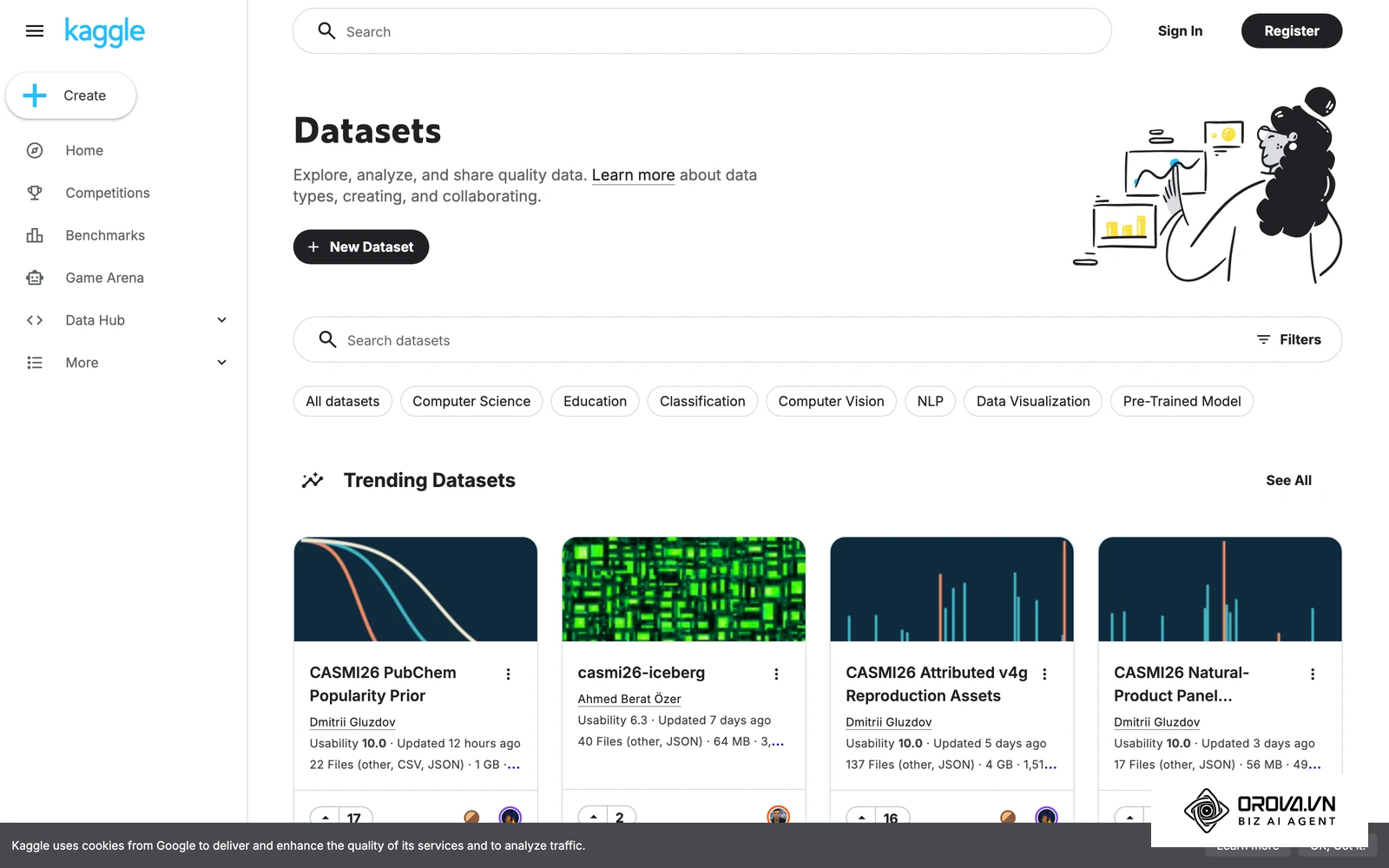The width and height of the screenshot is (1389, 868).
Task: Click the Kaggle logo
Action: pyautogui.click(x=105, y=32)
